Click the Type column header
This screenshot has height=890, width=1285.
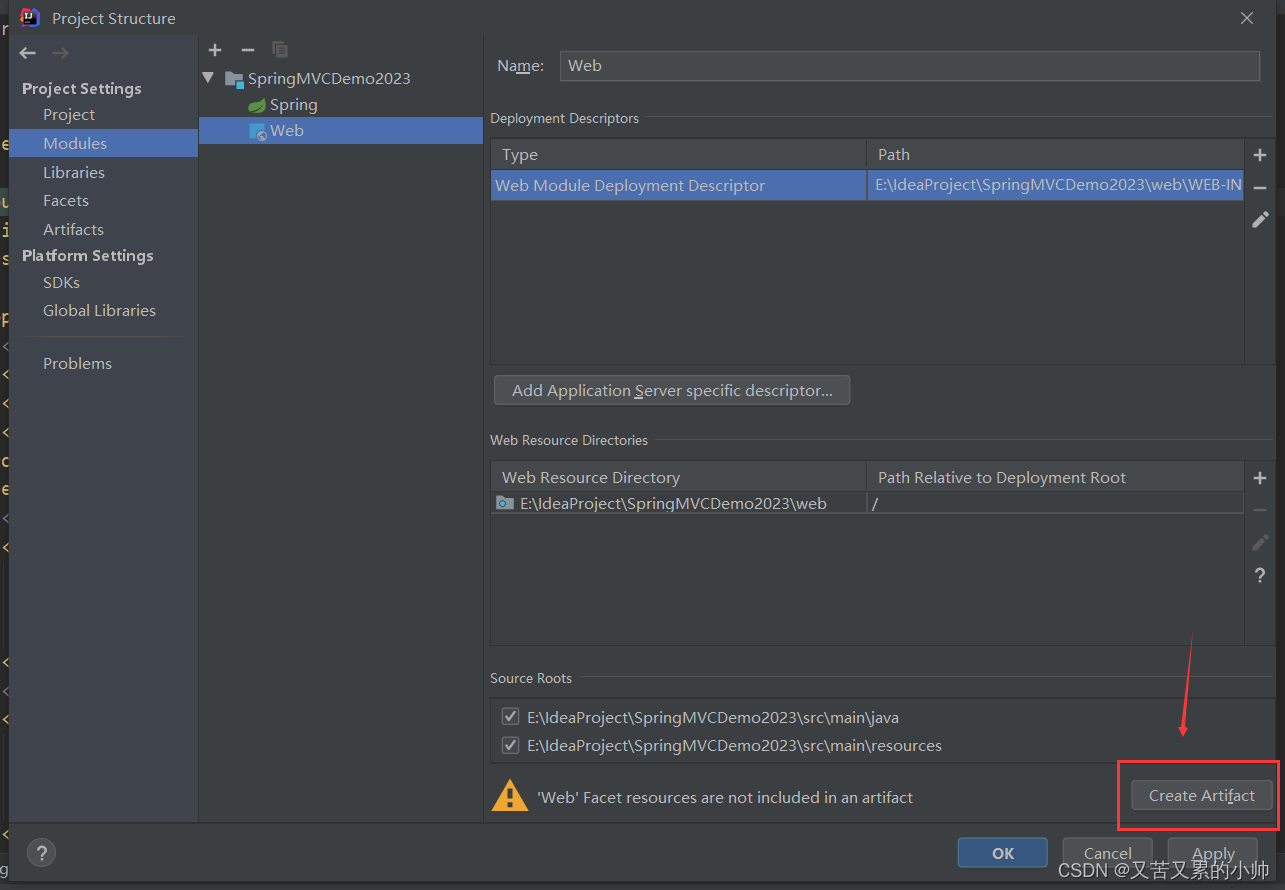pos(679,155)
